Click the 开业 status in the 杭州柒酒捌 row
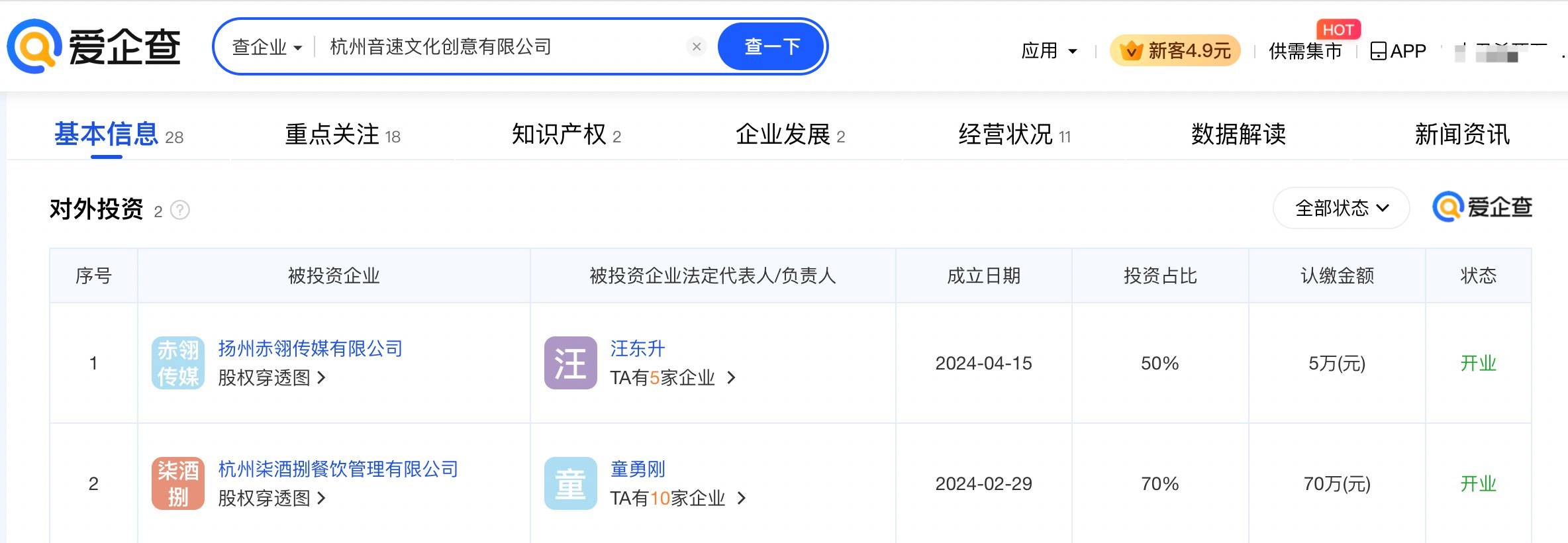Viewport: 1568px width, 543px height. (1479, 483)
